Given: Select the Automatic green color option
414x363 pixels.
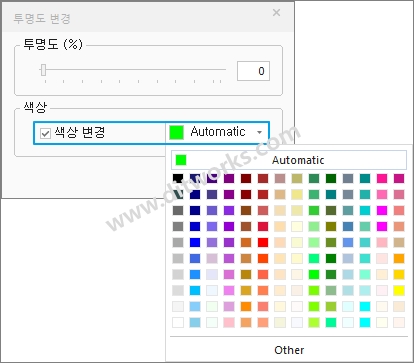Looking at the screenshot, I should (x=289, y=160).
